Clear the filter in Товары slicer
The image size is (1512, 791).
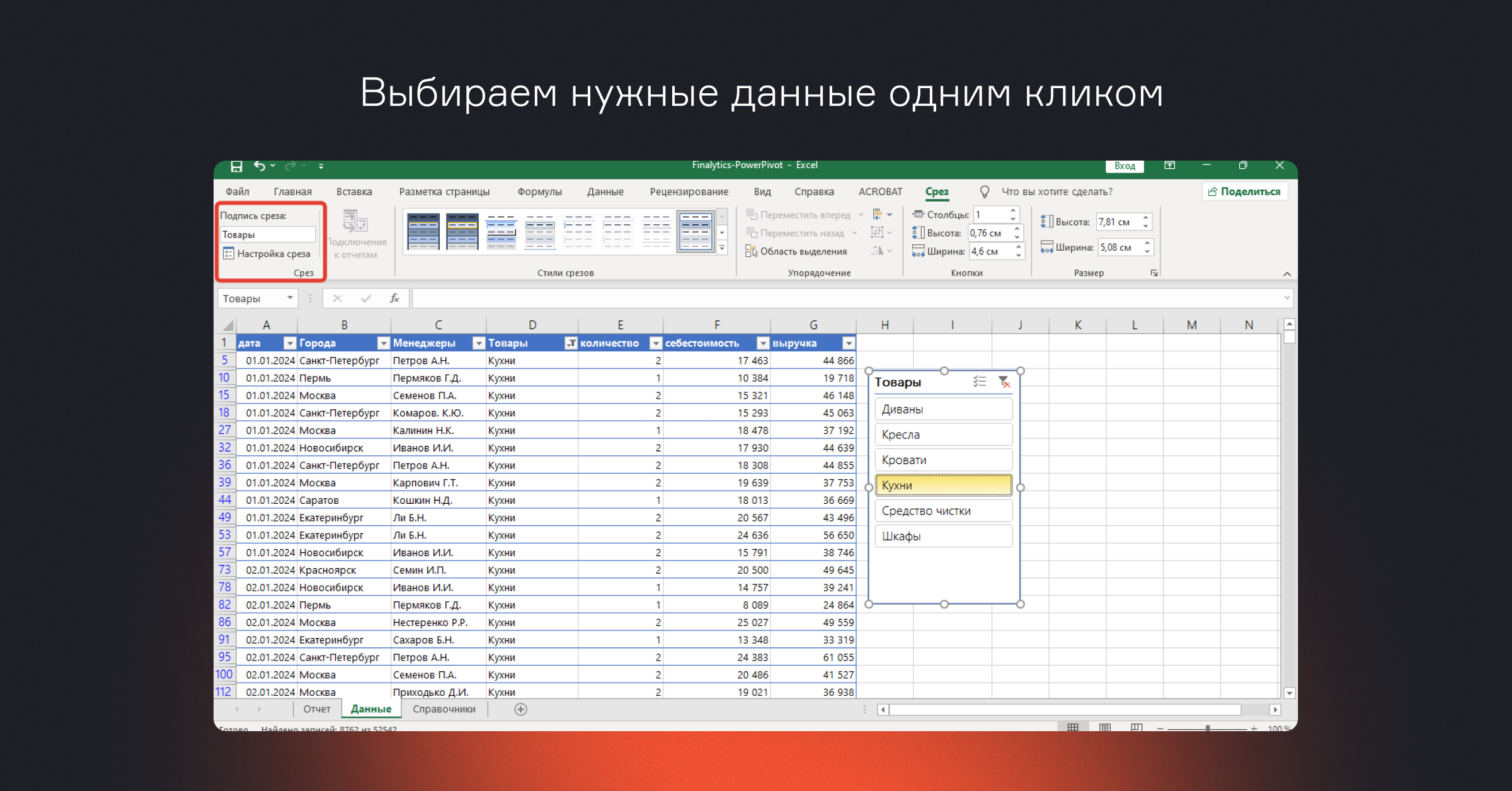(x=1004, y=382)
